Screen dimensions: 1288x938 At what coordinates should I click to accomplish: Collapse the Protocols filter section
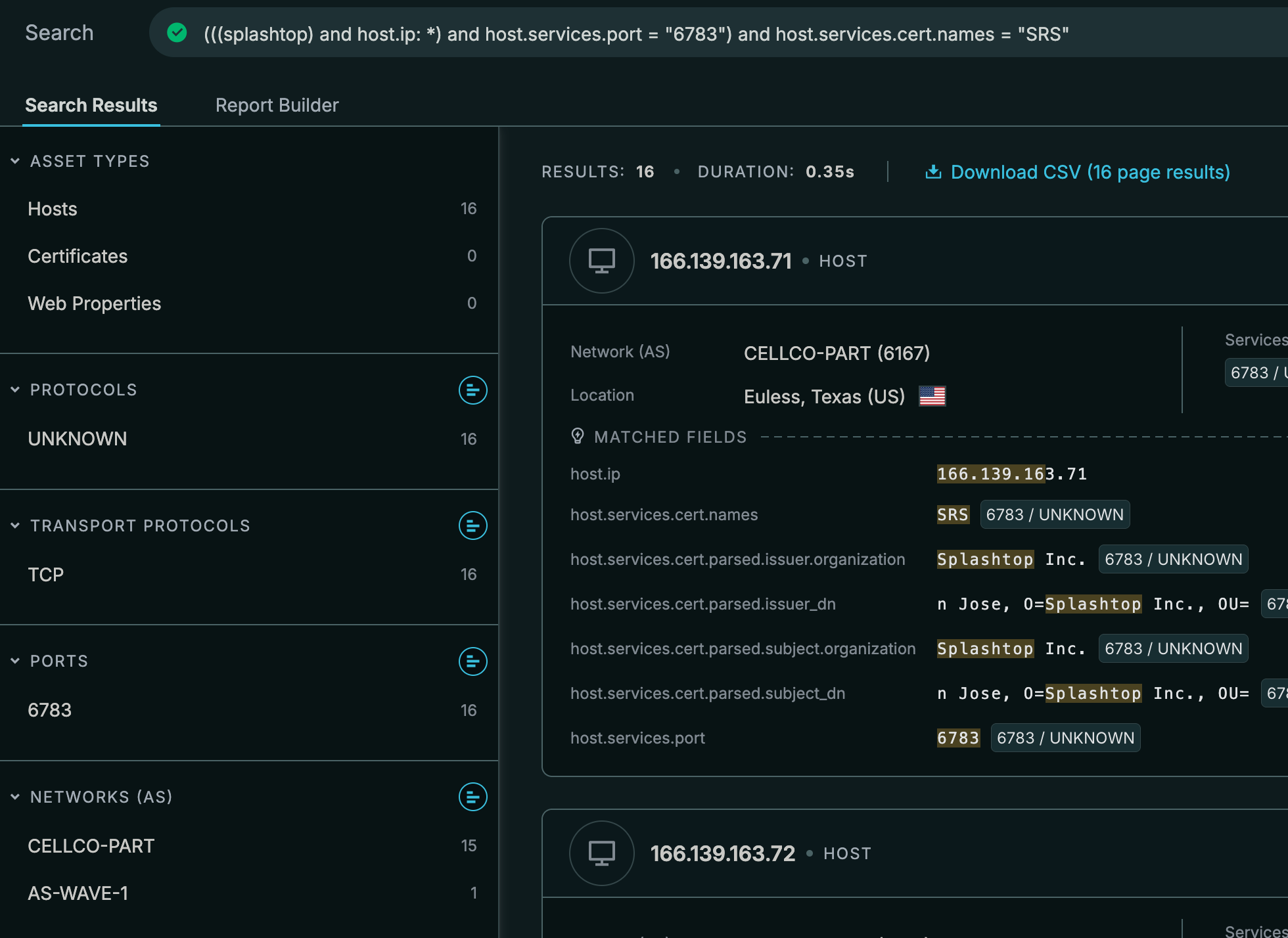click(x=15, y=390)
